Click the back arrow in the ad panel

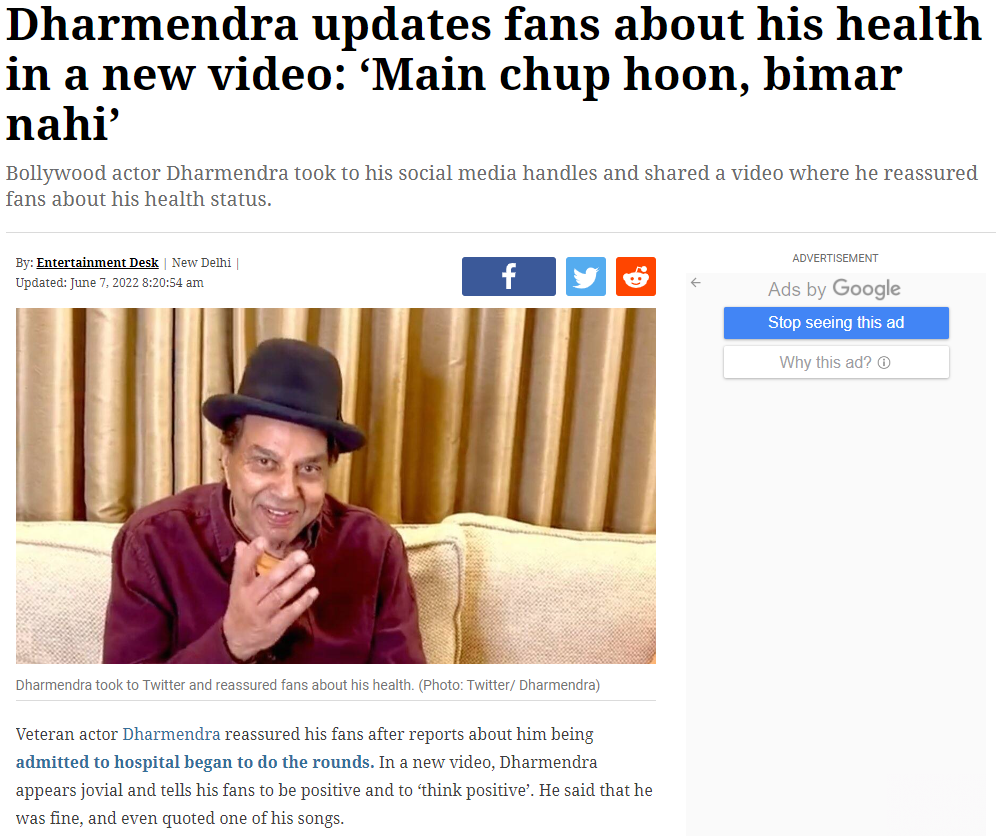click(696, 283)
